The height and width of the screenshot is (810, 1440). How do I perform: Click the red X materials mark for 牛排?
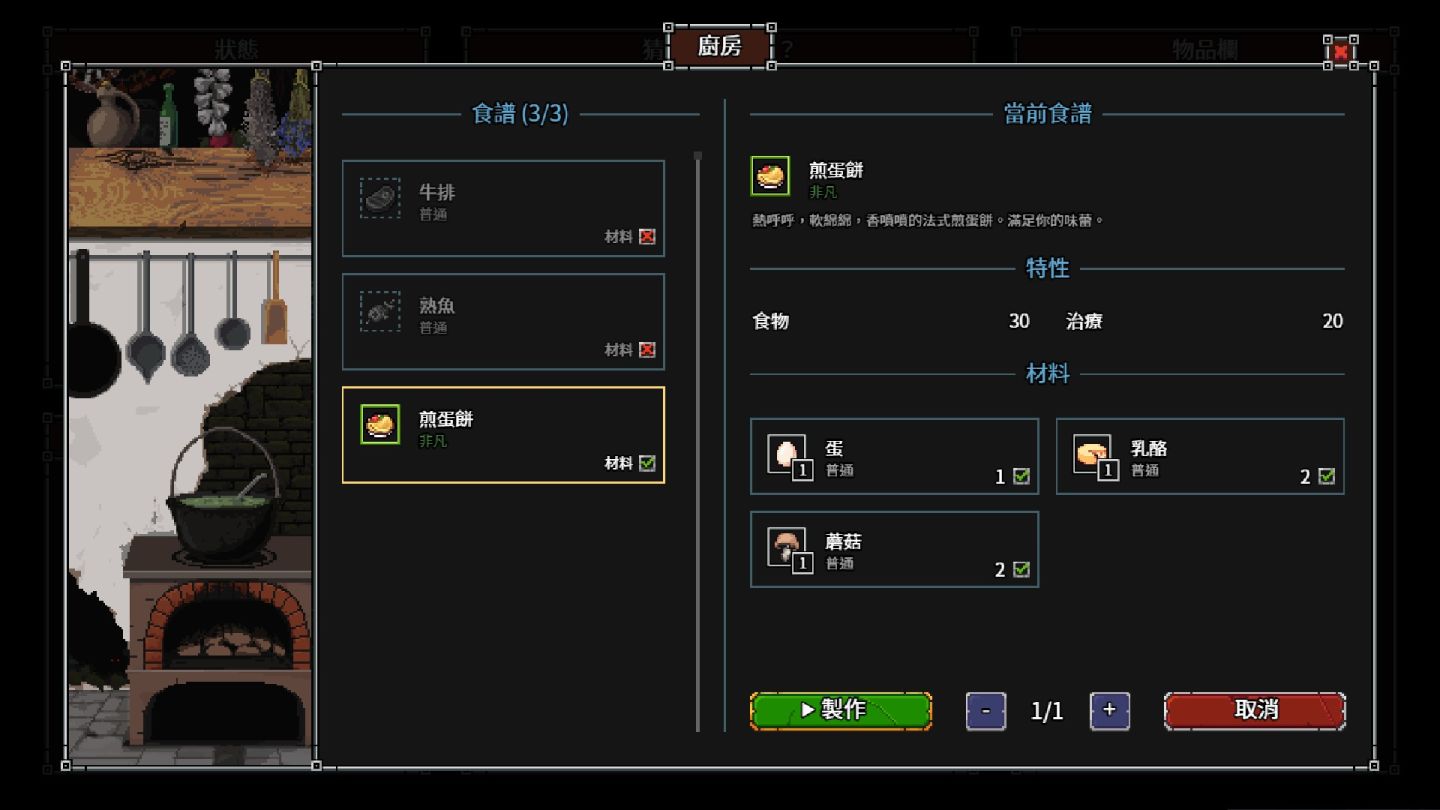tap(647, 237)
